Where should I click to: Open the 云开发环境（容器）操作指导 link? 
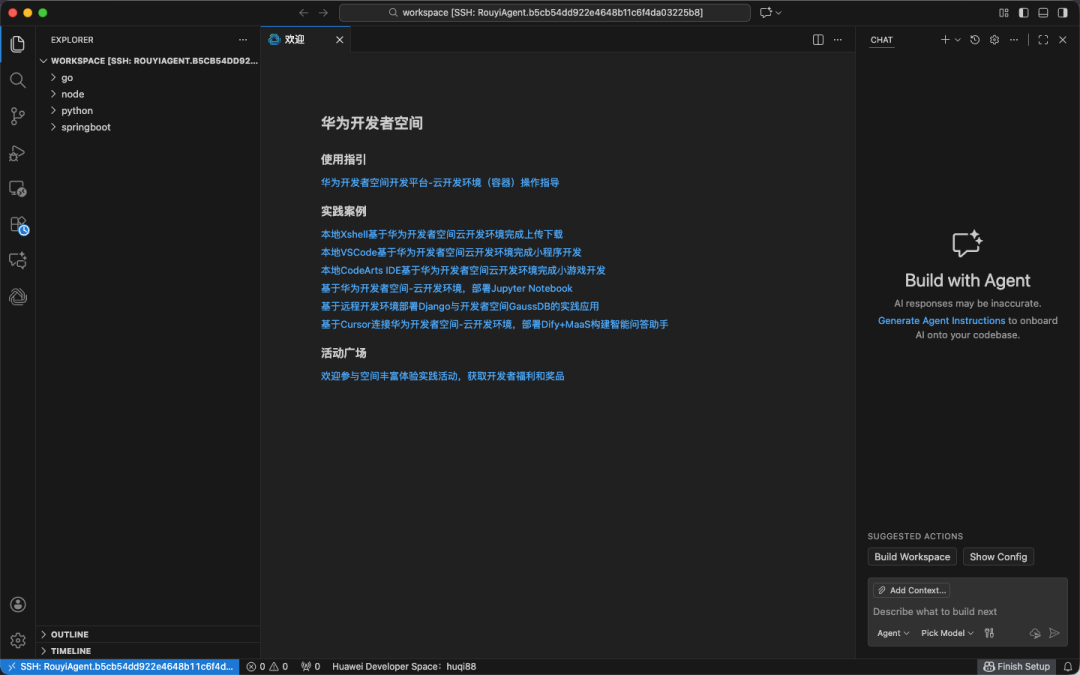440,183
